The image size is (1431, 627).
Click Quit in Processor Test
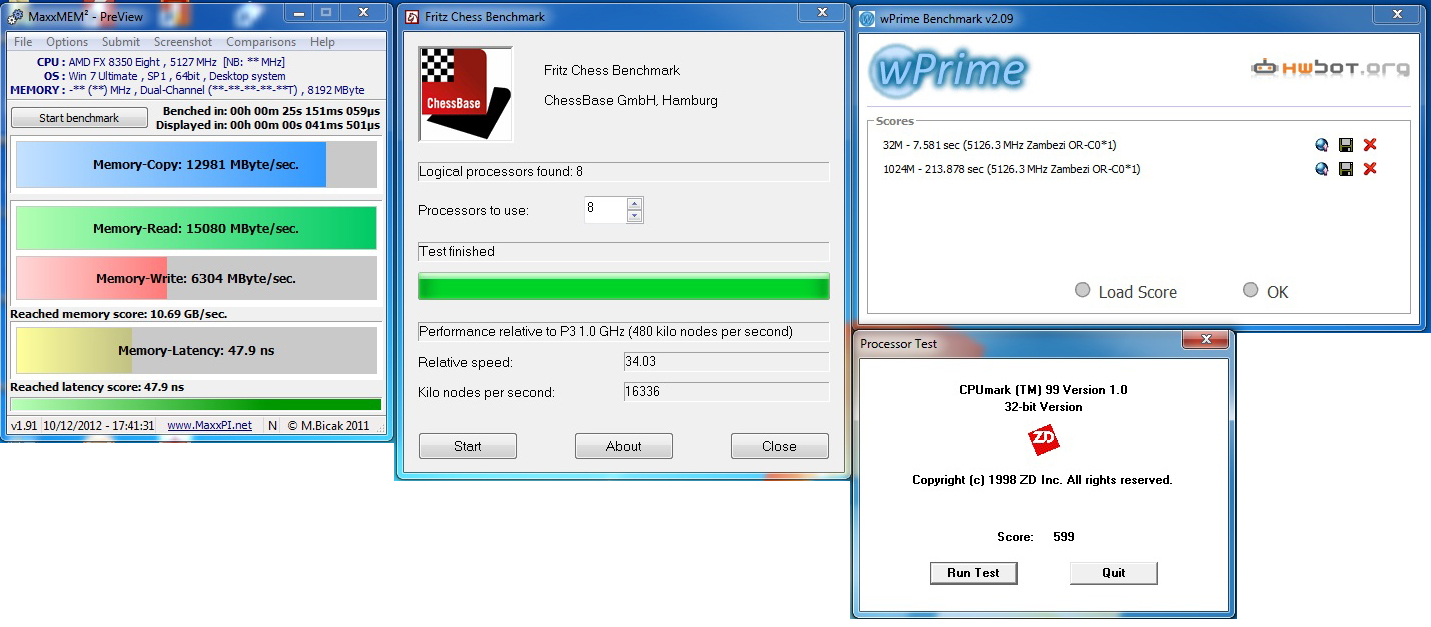click(1113, 573)
